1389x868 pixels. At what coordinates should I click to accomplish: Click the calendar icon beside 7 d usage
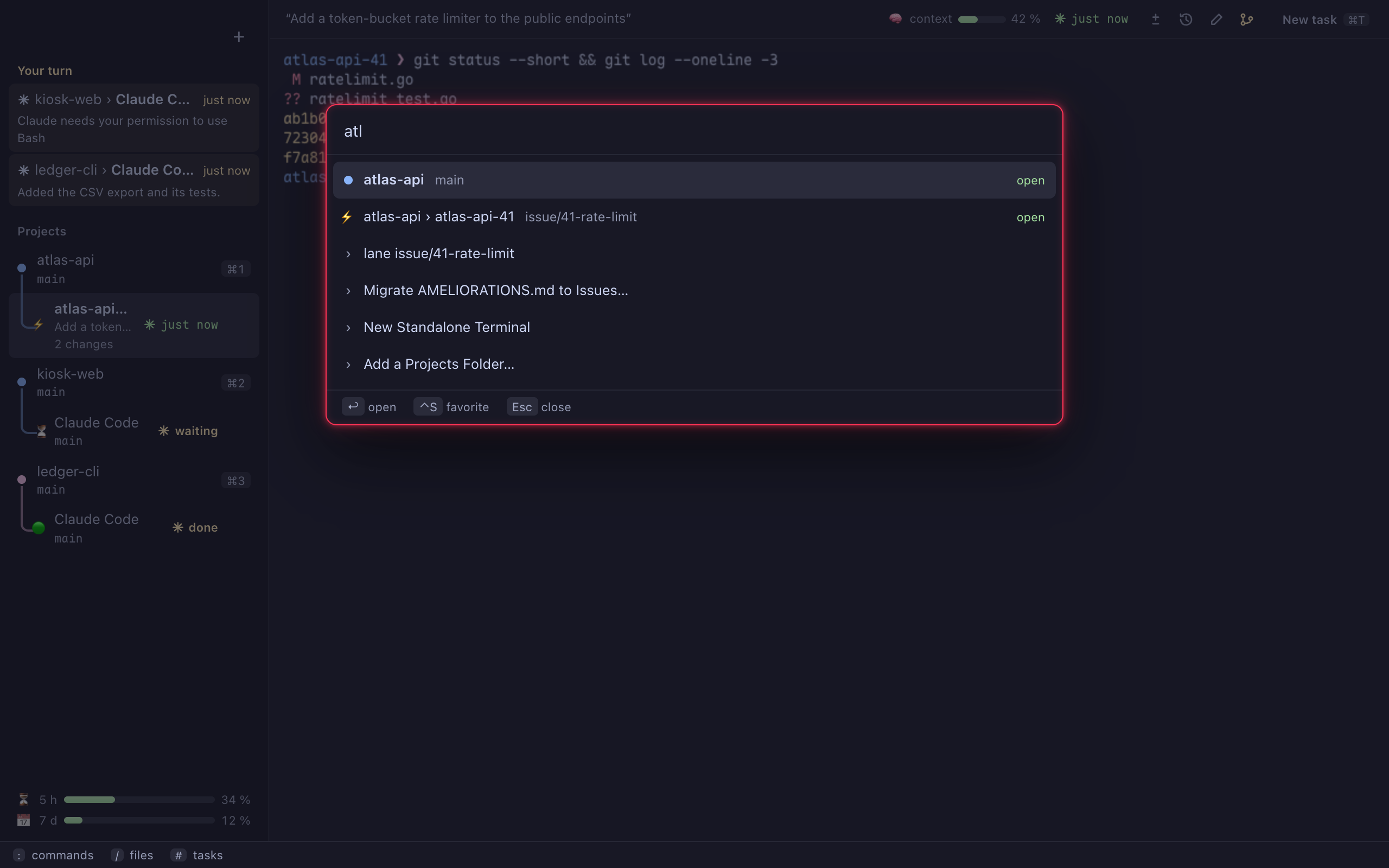pos(23,820)
